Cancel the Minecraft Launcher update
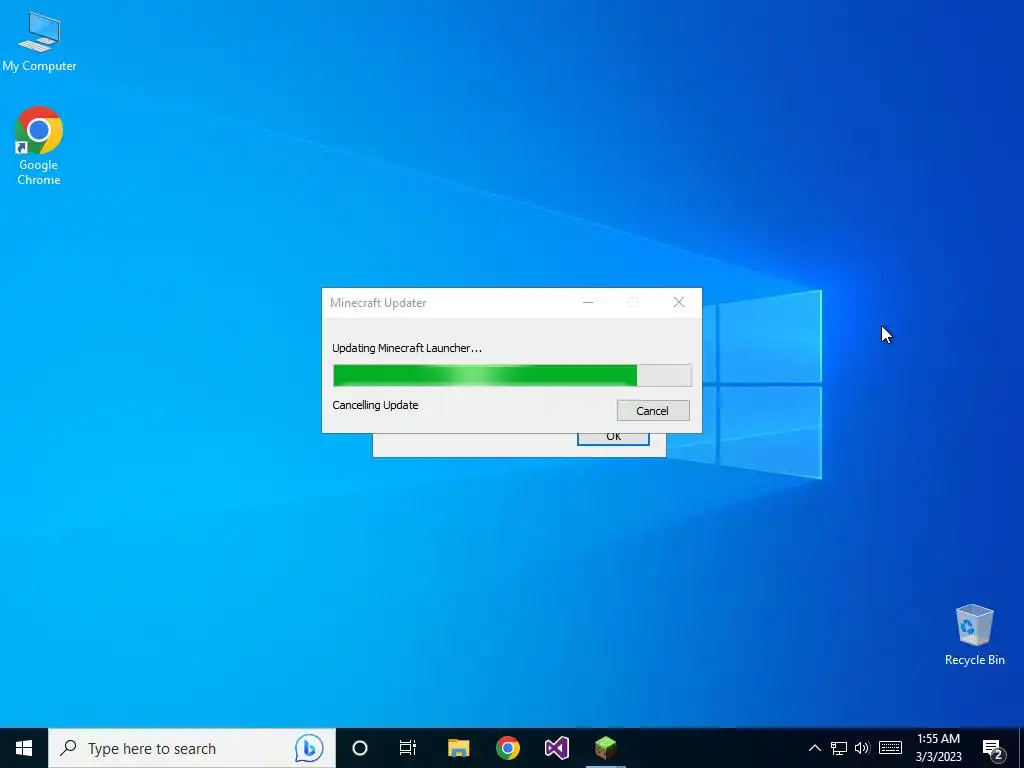 click(x=653, y=411)
